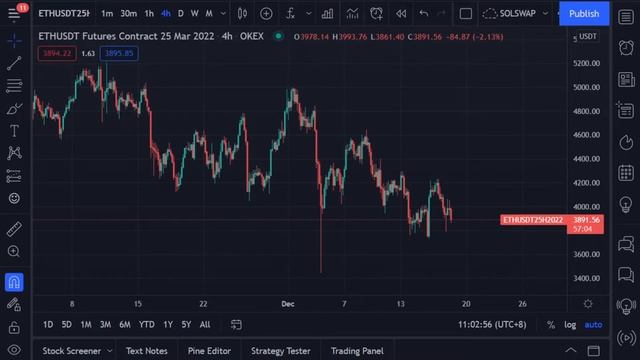640x360 pixels.
Task: Open the streams broadcast icon
Action: point(626,338)
